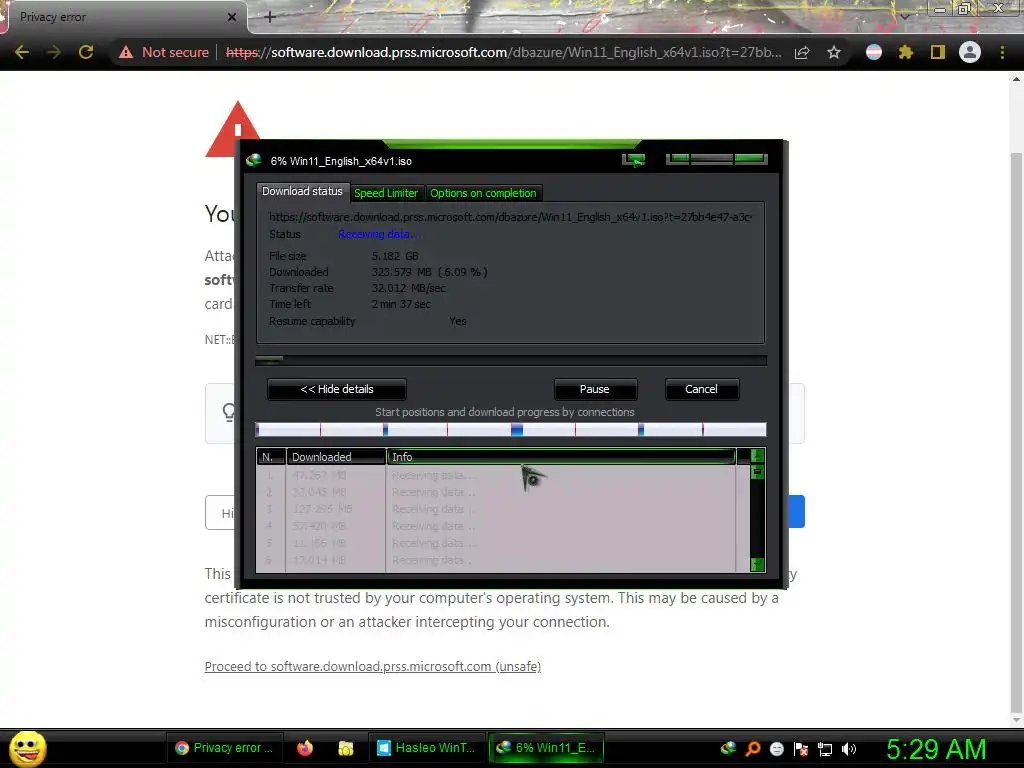Click the Hide details button
The width and height of the screenshot is (1024, 768).
click(337, 389)
